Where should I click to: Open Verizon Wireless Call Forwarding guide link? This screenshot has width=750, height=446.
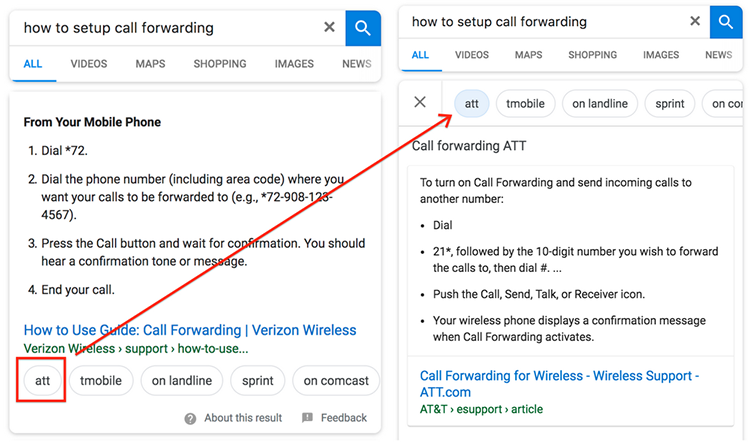pos(190,330)
